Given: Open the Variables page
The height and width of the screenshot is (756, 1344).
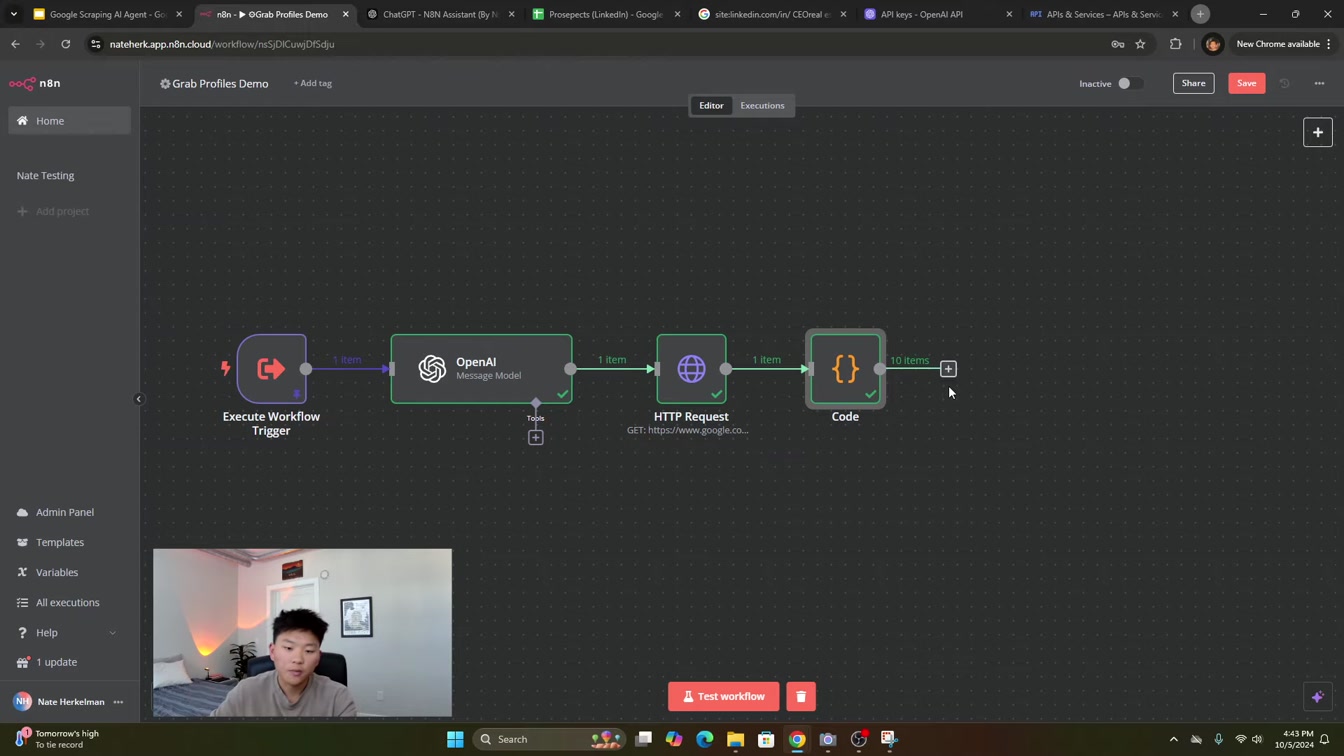Looking at the screenshot, I should tap(48, 572).
